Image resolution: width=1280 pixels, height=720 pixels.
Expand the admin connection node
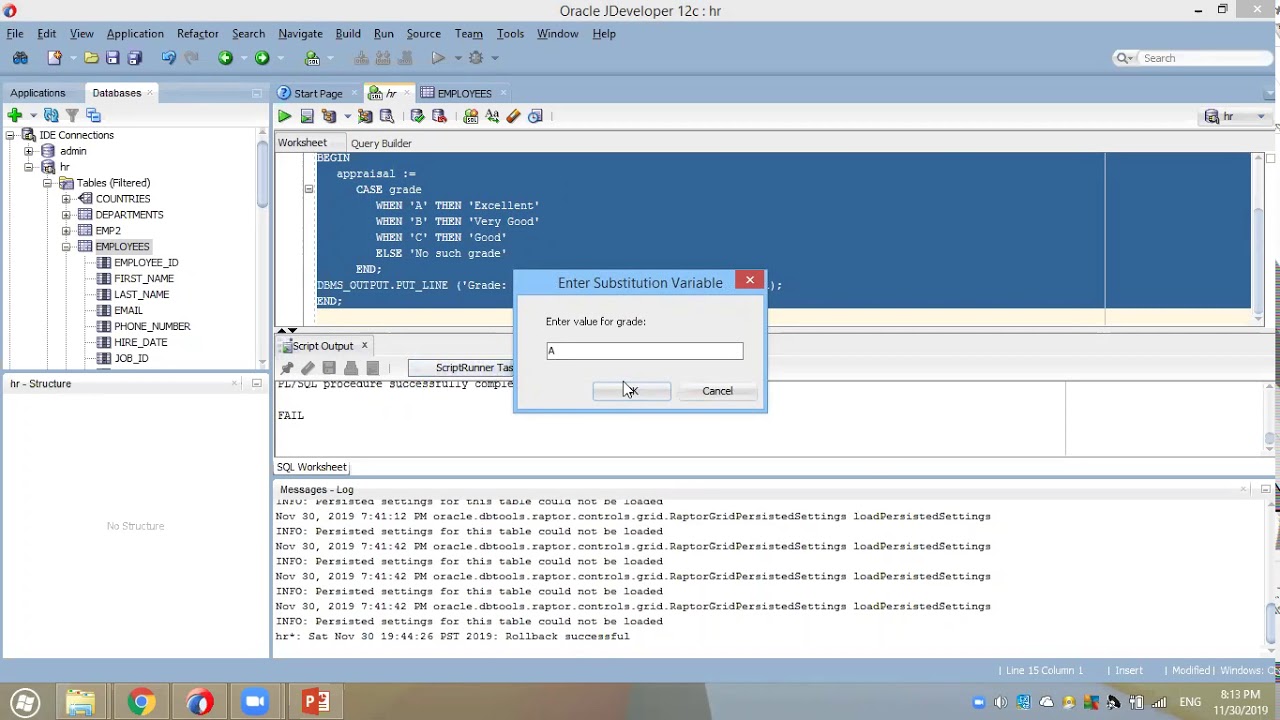point(28,151)
